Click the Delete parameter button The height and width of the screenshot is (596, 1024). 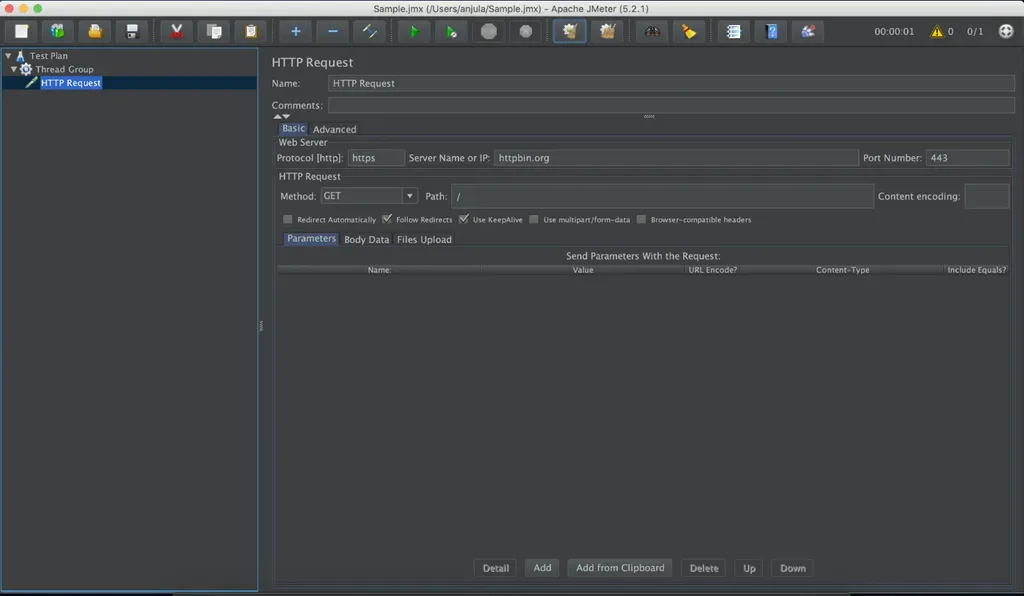[x=703, y=568]
